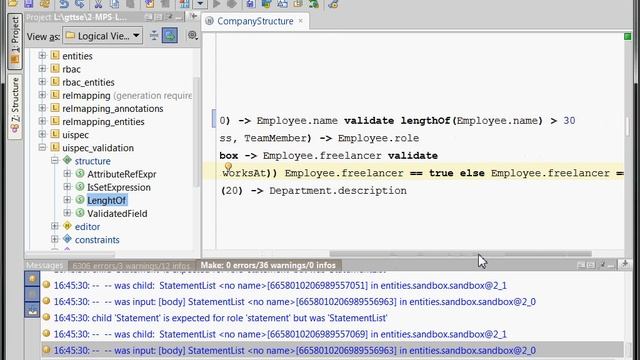Viewport: 640px width, 360px height.
Task: Click the editor horizontal scrollbar
Action: (x=460, y=254)
